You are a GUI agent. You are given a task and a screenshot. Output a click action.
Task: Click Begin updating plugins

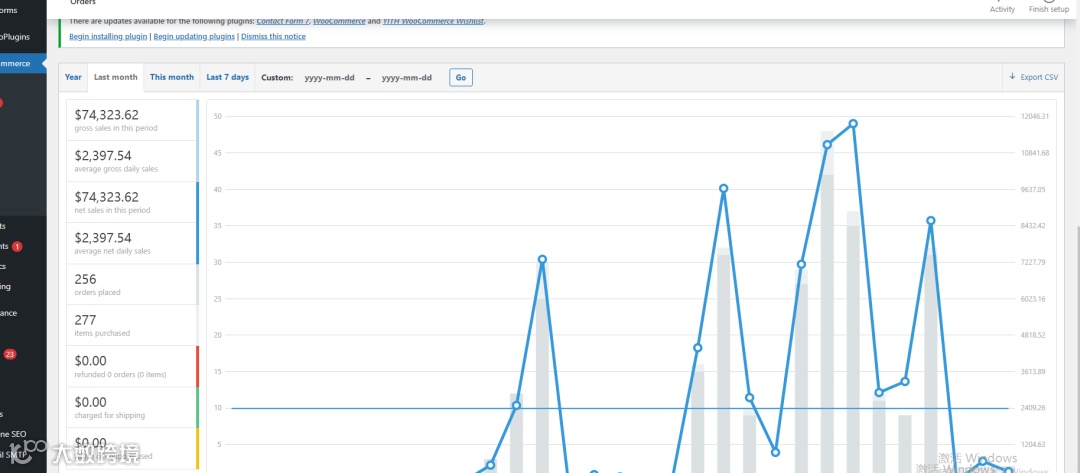click(x=194, y=36)
